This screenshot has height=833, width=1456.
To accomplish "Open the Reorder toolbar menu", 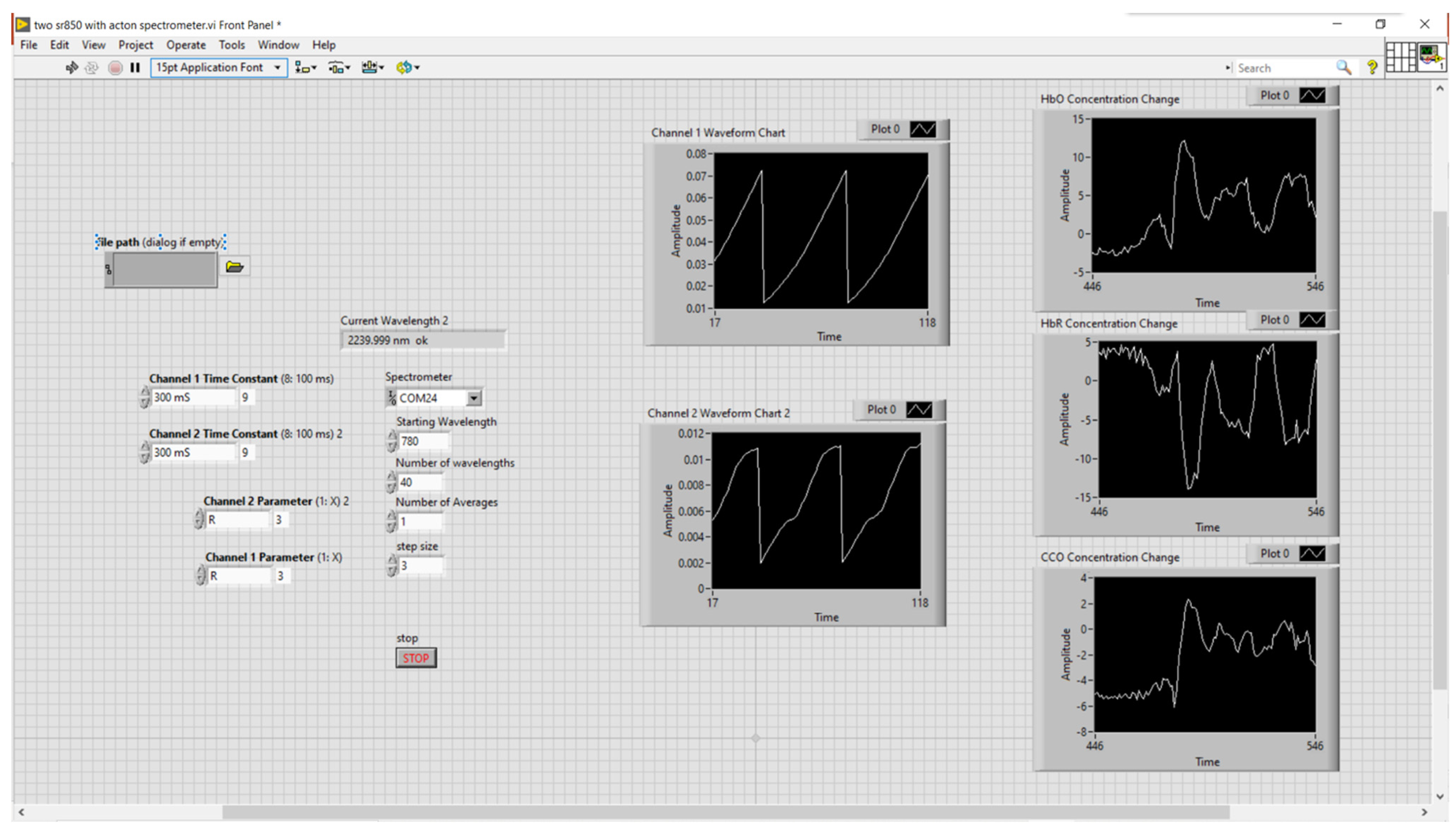I will (x=408, y=67).
